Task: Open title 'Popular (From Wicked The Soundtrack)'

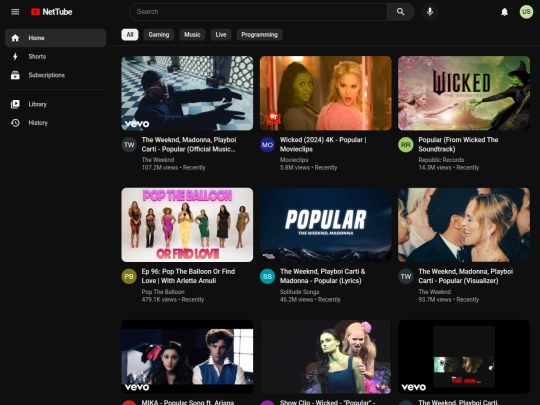Action: pyautogui.click(x=458, y=145)
